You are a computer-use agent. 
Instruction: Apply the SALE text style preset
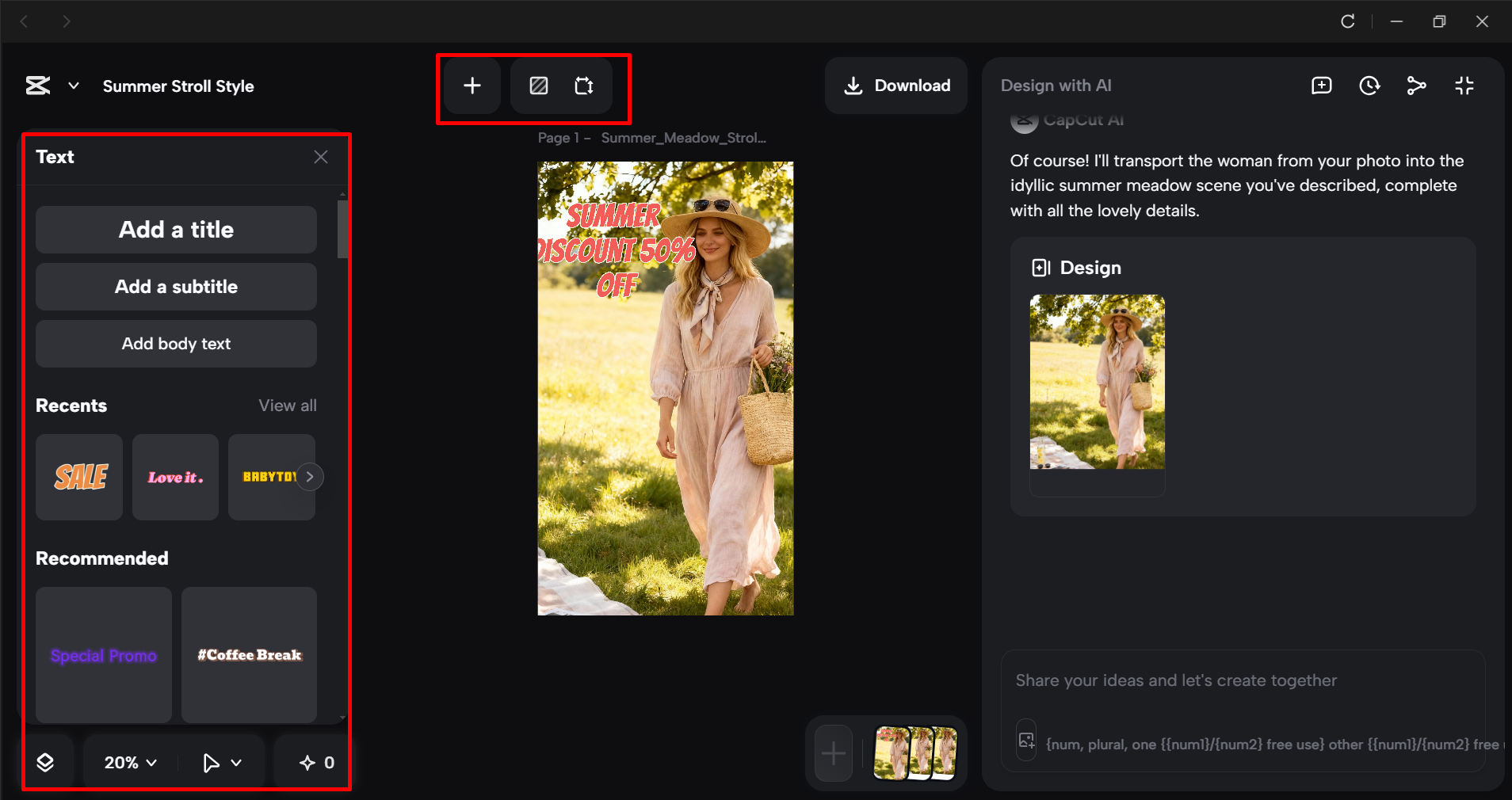(x=78, y=477)
